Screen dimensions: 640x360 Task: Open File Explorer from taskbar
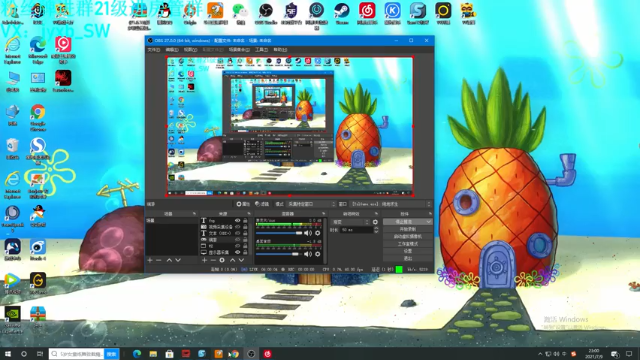pyautogui.click(x=153, y=354)
